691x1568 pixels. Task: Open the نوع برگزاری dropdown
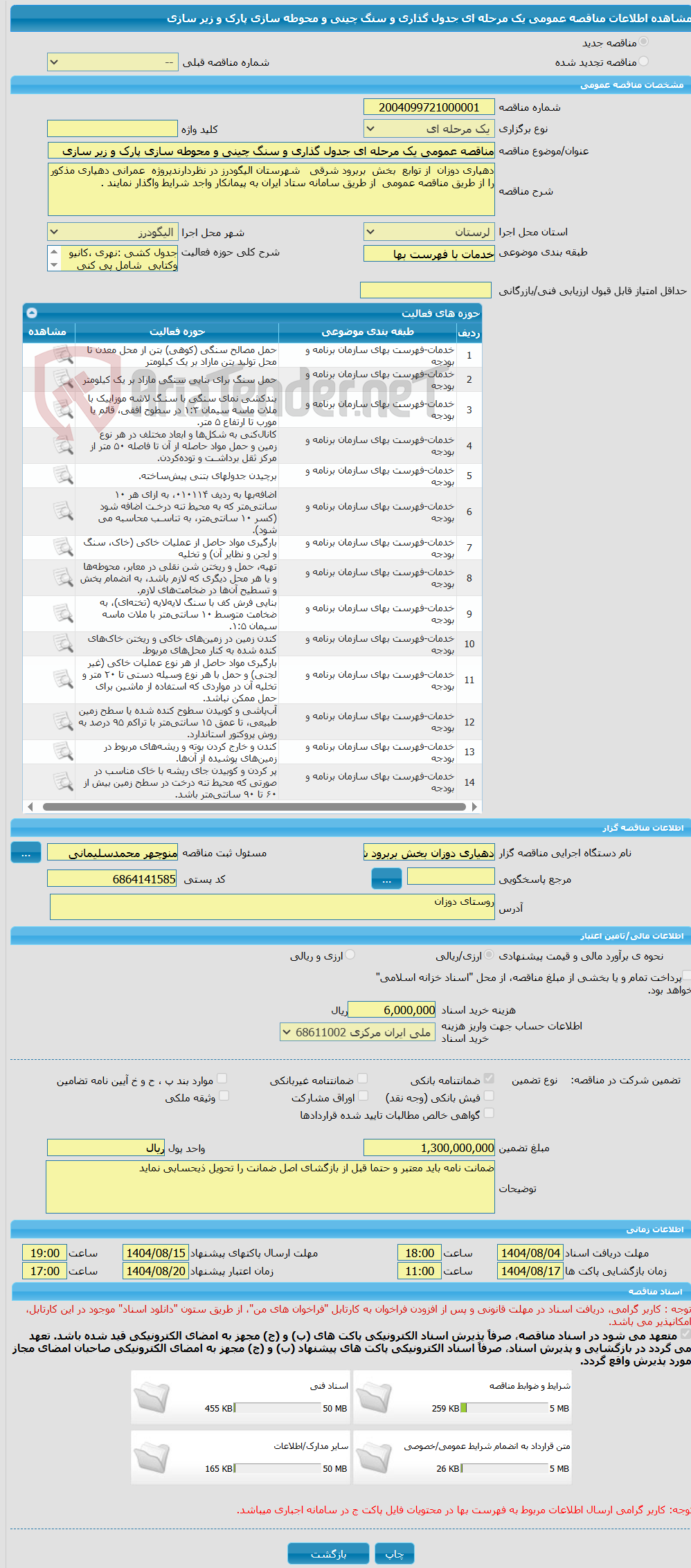[x=429, y=128]
